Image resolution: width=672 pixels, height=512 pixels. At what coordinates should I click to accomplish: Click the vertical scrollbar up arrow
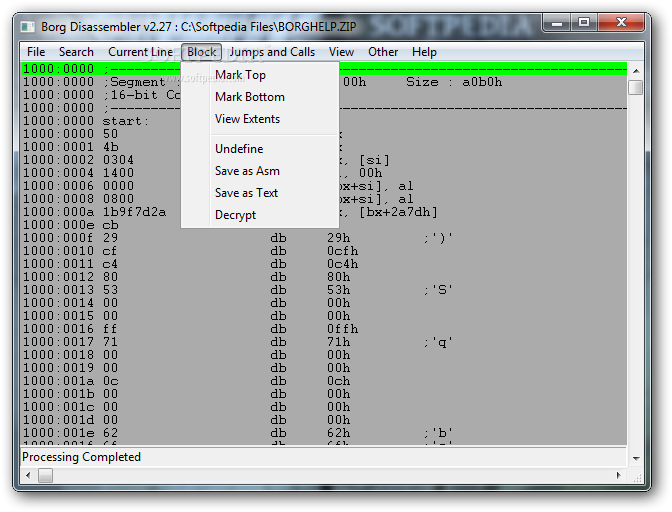pyautogui.click(x=636, y=71)
